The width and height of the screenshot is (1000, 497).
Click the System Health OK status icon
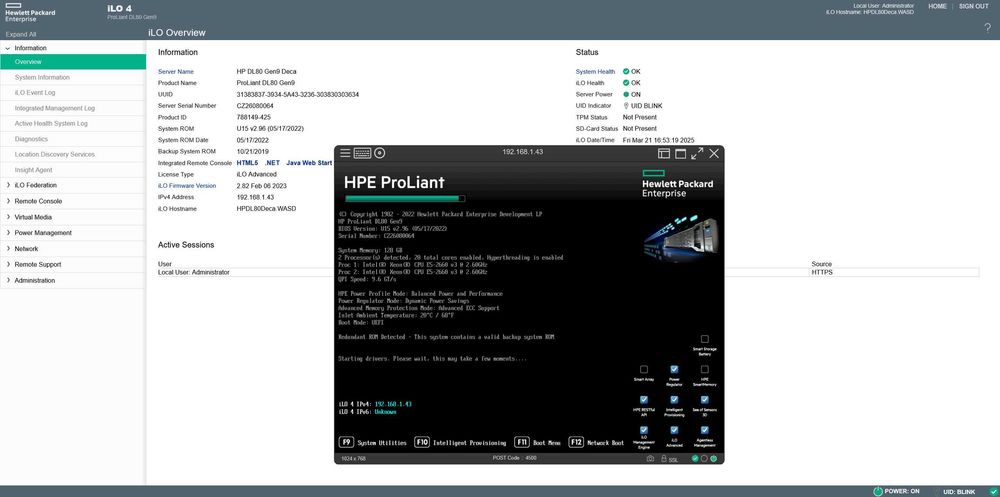(x=626, y=71)
